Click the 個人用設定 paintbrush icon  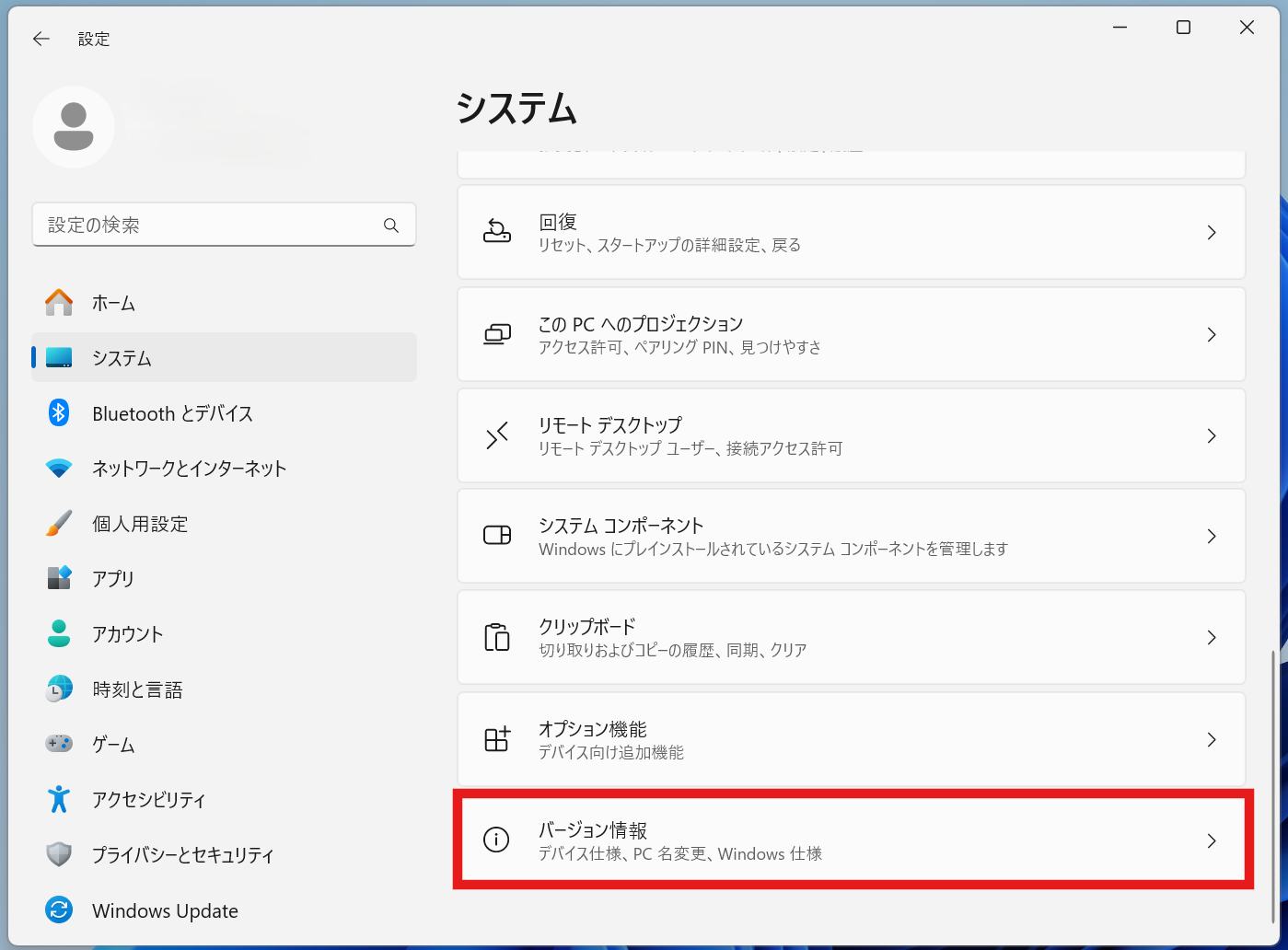(59, 524)
